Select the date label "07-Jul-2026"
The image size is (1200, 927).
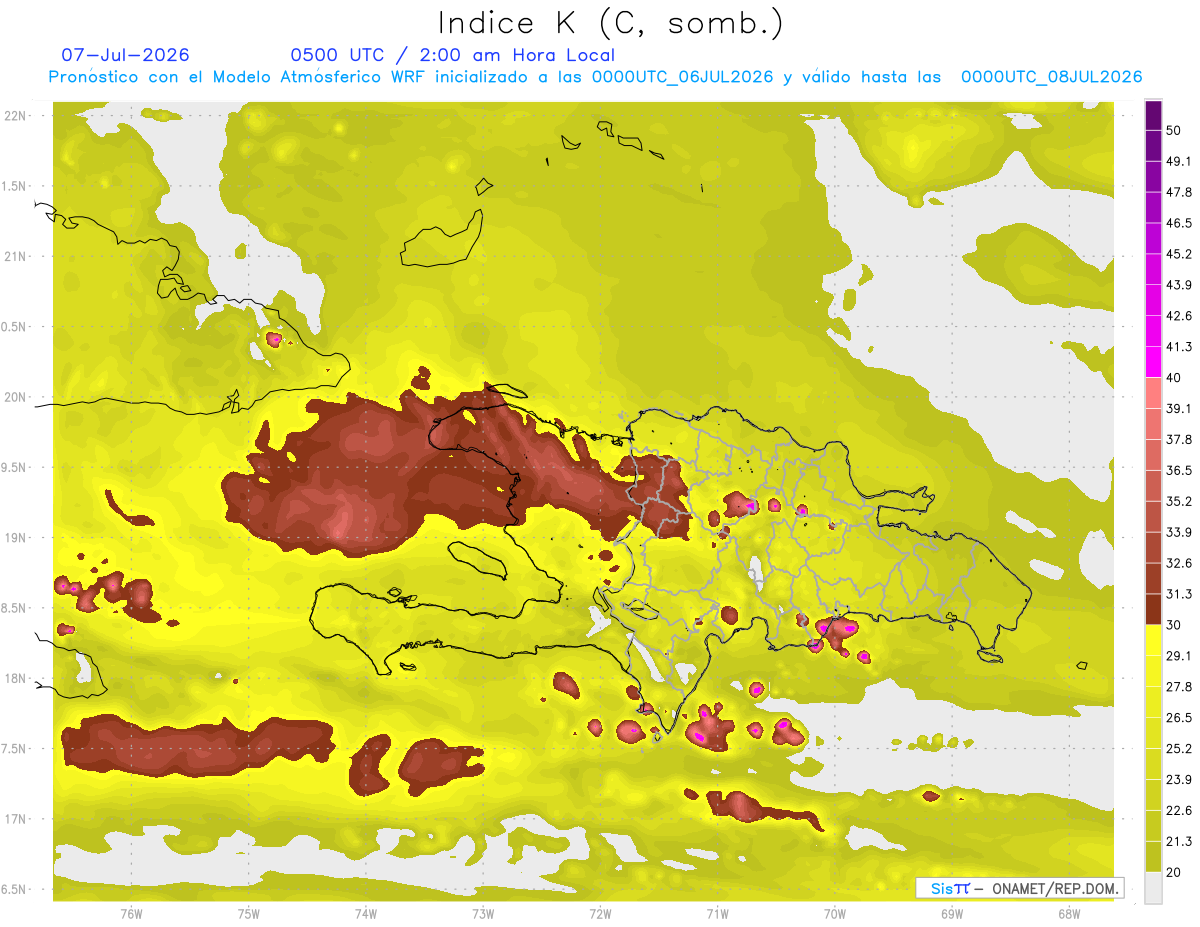[125, 55]
